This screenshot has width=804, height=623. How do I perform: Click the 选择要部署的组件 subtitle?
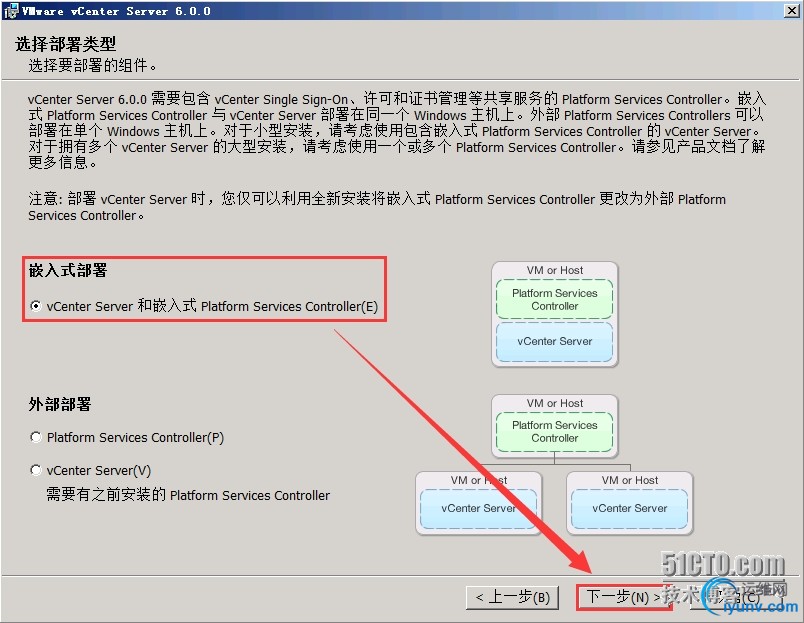(93, 66)
